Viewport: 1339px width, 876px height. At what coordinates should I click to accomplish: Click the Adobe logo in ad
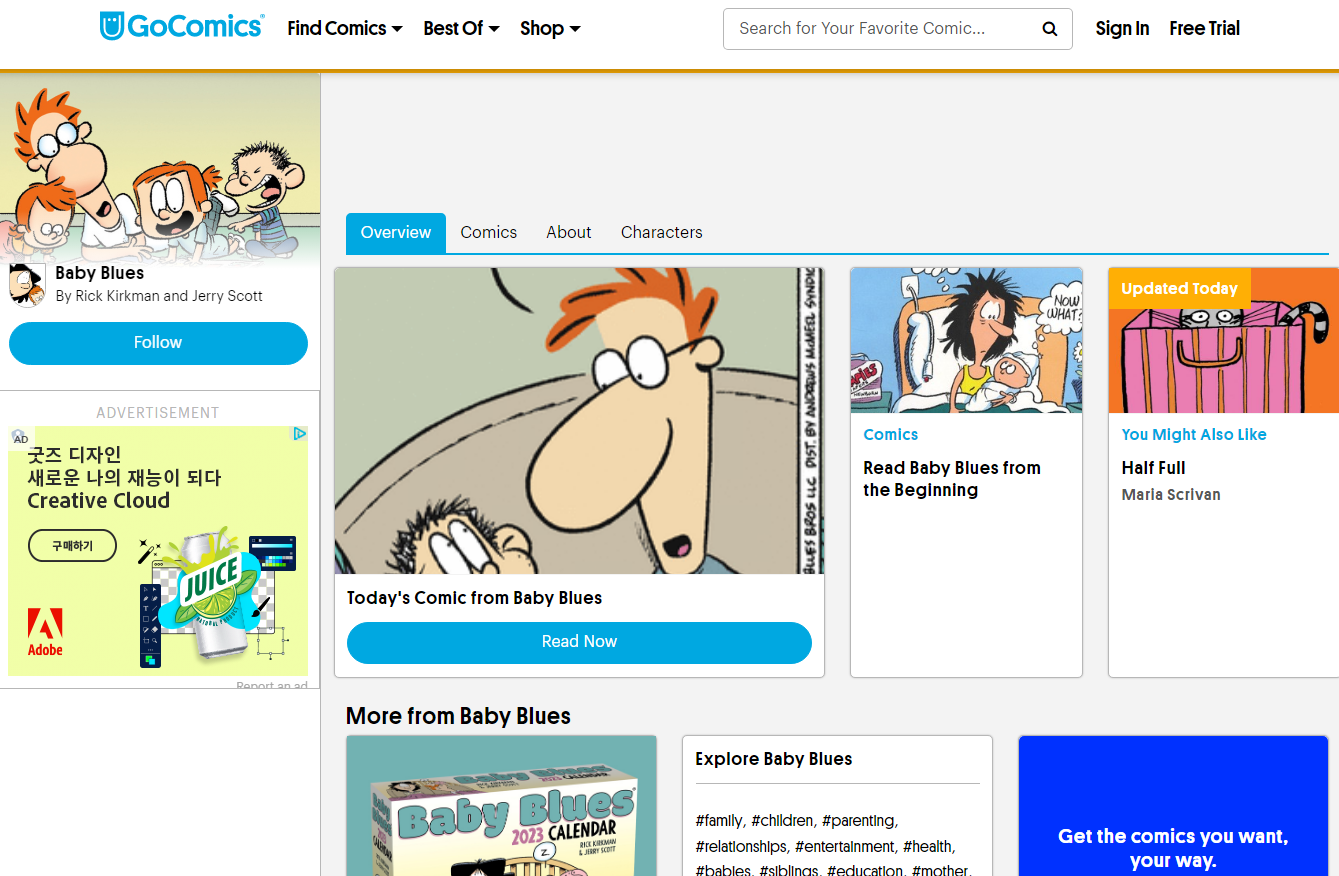(x=45, y=632)
